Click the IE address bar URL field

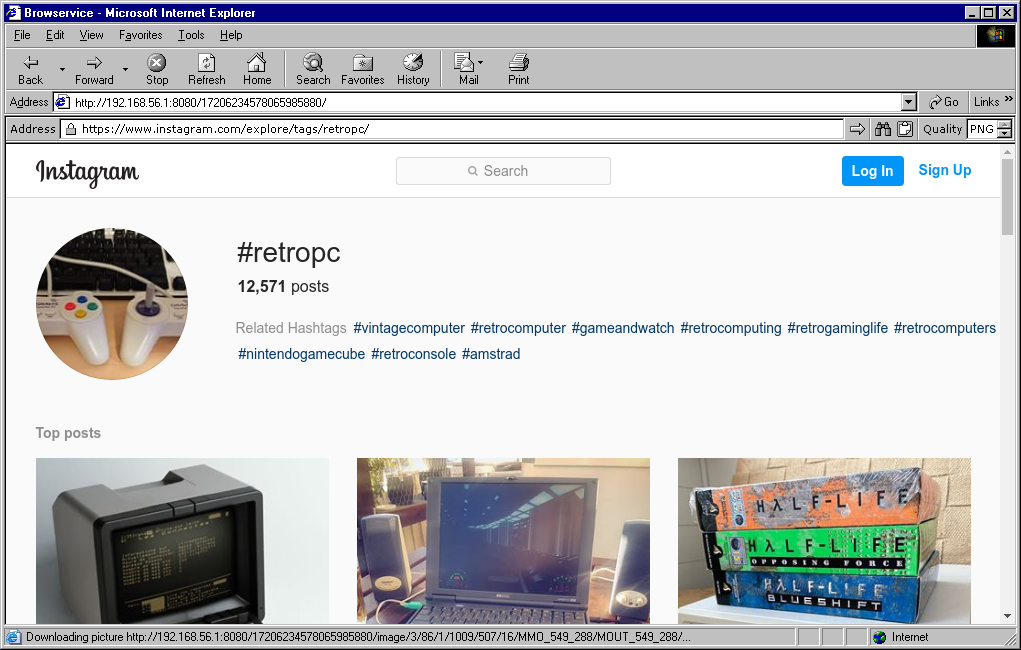coord(479,102)
